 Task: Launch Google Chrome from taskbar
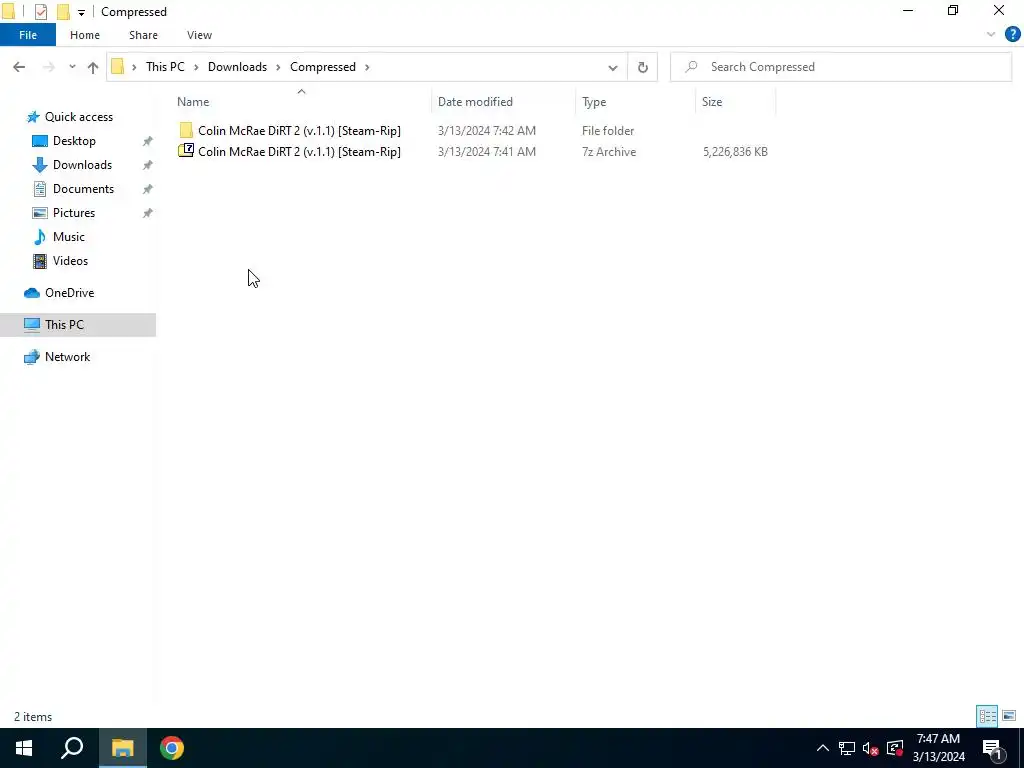pos(172,748)
